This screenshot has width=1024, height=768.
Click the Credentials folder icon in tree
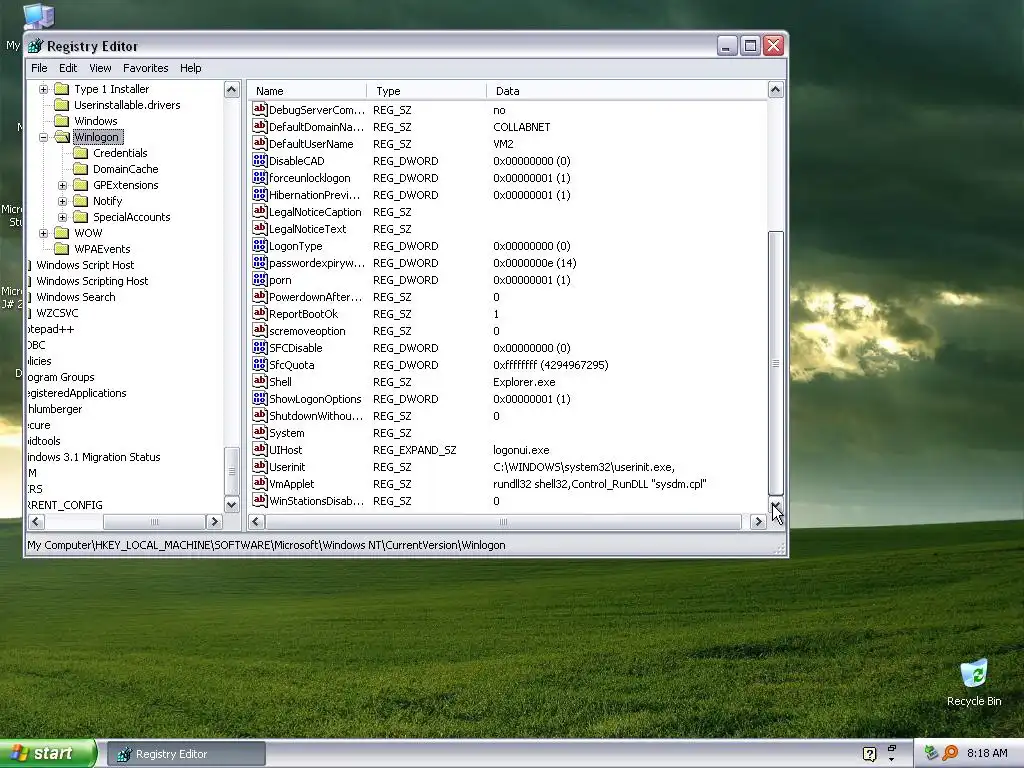[80, 153]
